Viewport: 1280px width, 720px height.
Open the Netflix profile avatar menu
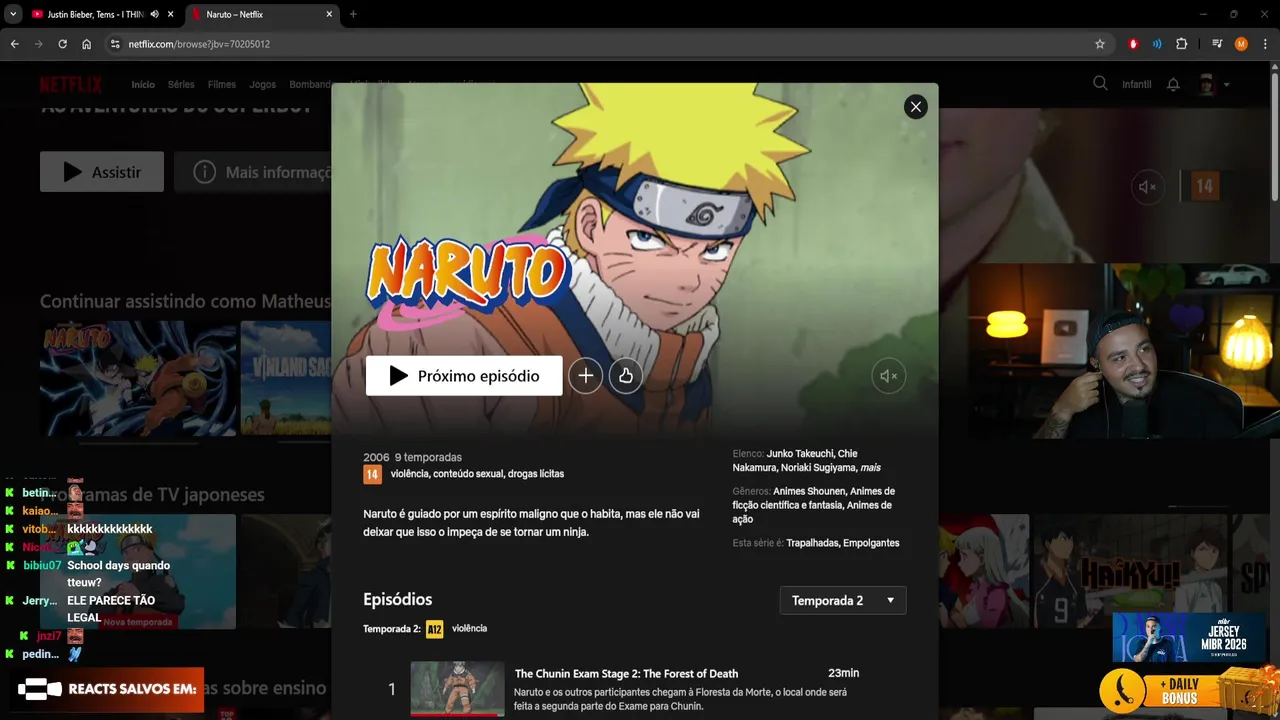click(1207, 85)
